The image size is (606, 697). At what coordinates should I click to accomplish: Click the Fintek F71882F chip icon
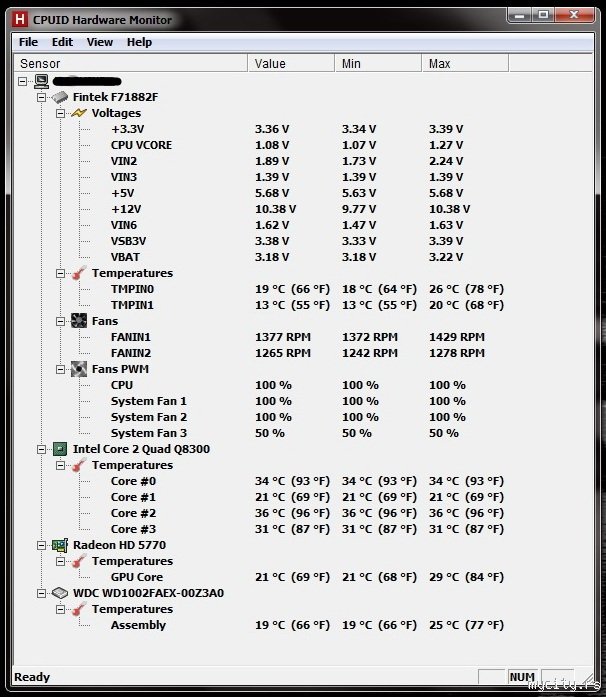pyautogui.click(x=60, y=97)
